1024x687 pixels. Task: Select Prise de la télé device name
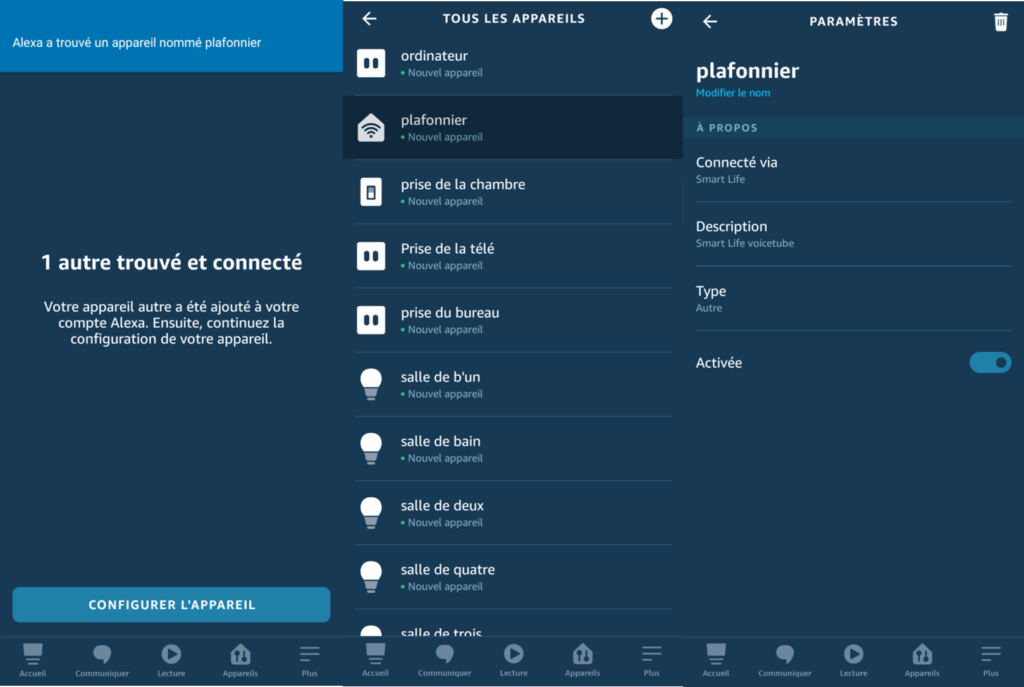(447, 249)
